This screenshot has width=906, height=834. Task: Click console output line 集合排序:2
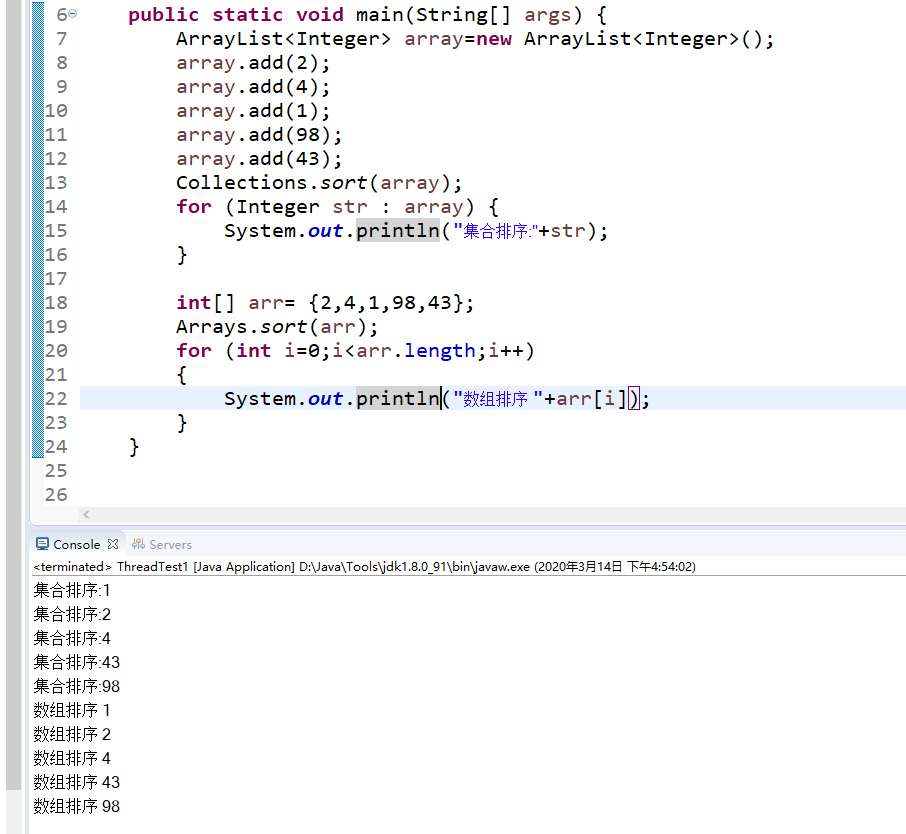click(x=72, y=614)
